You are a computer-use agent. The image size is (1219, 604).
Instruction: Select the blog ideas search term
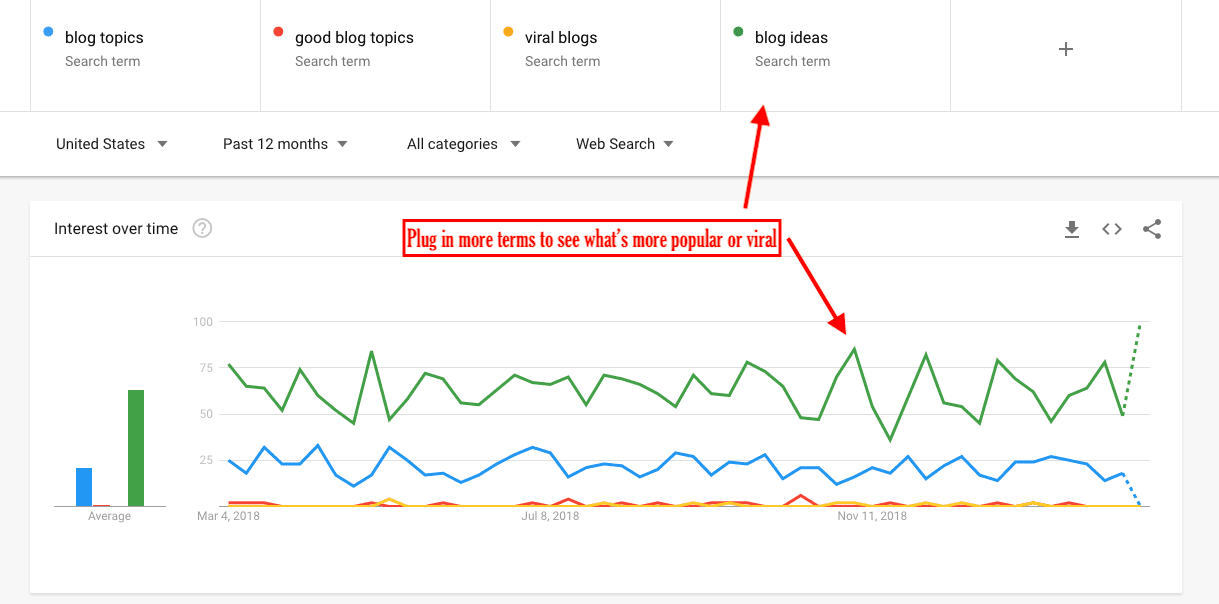(x=791, y=38)
